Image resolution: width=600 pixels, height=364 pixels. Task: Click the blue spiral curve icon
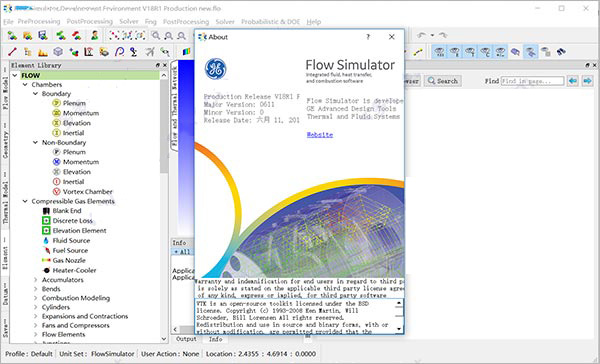click(x=119, y=51)
